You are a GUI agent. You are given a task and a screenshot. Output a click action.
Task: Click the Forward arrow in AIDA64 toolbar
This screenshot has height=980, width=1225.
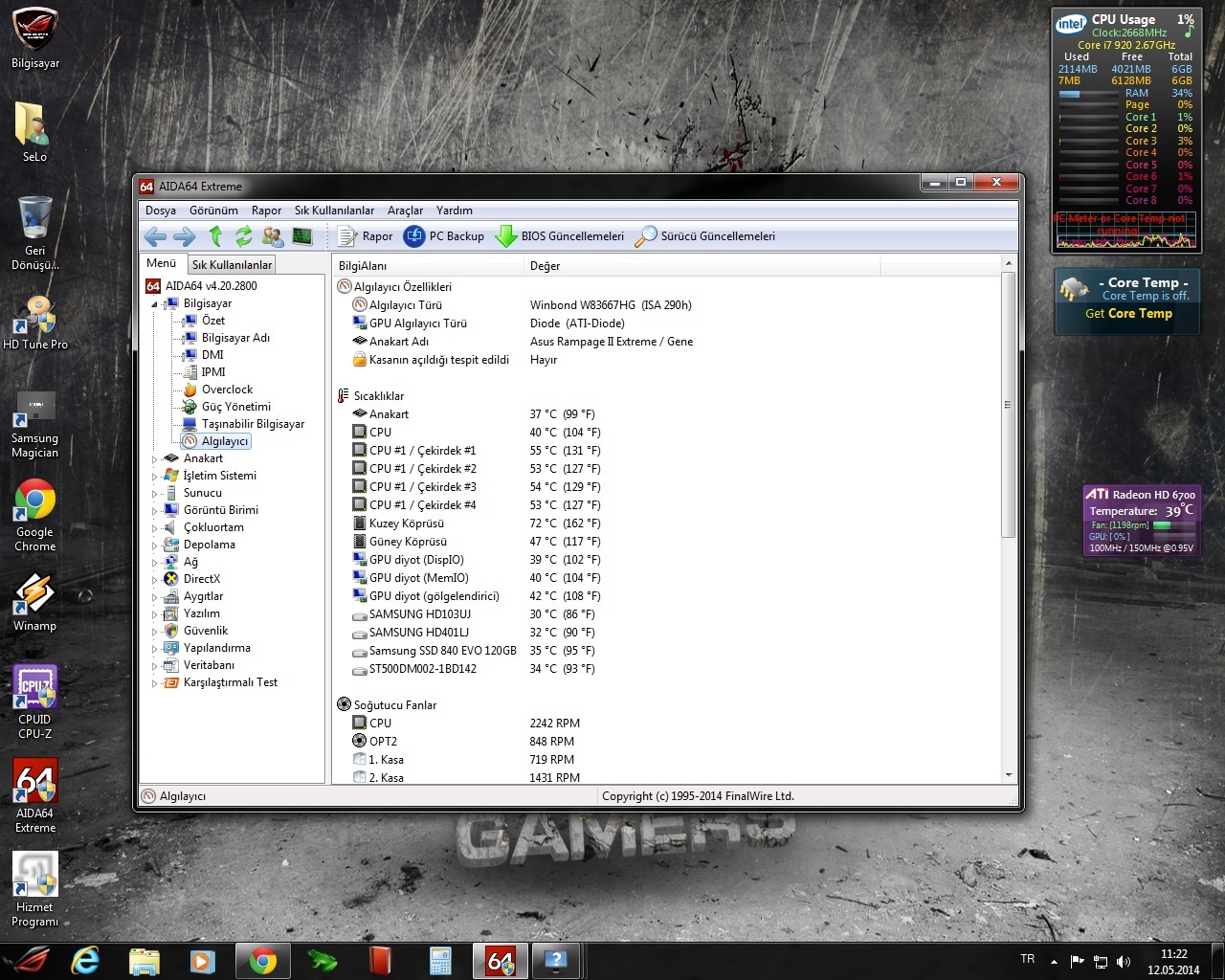click(185, 236)
